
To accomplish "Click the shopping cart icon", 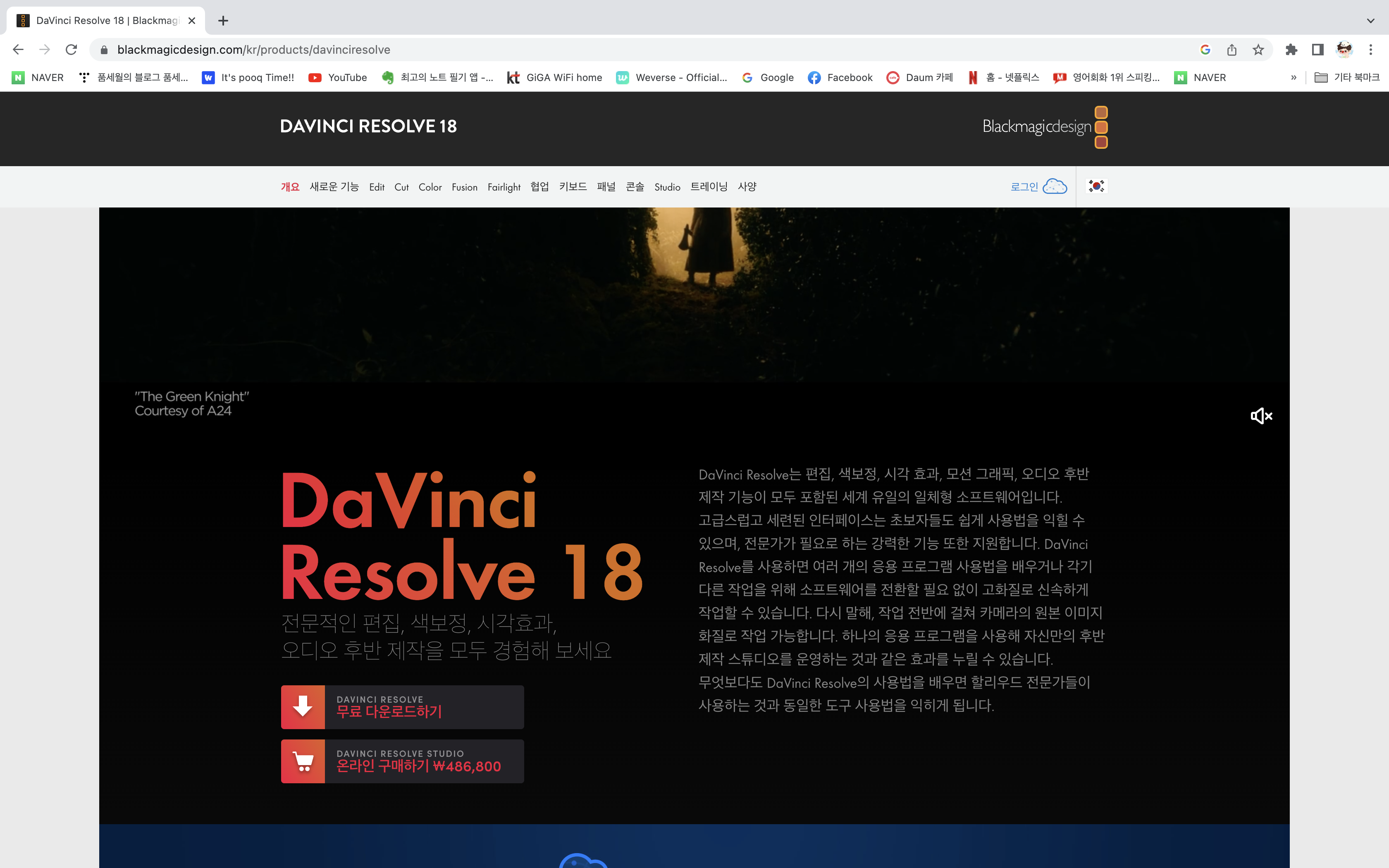I will pos(303,761).
